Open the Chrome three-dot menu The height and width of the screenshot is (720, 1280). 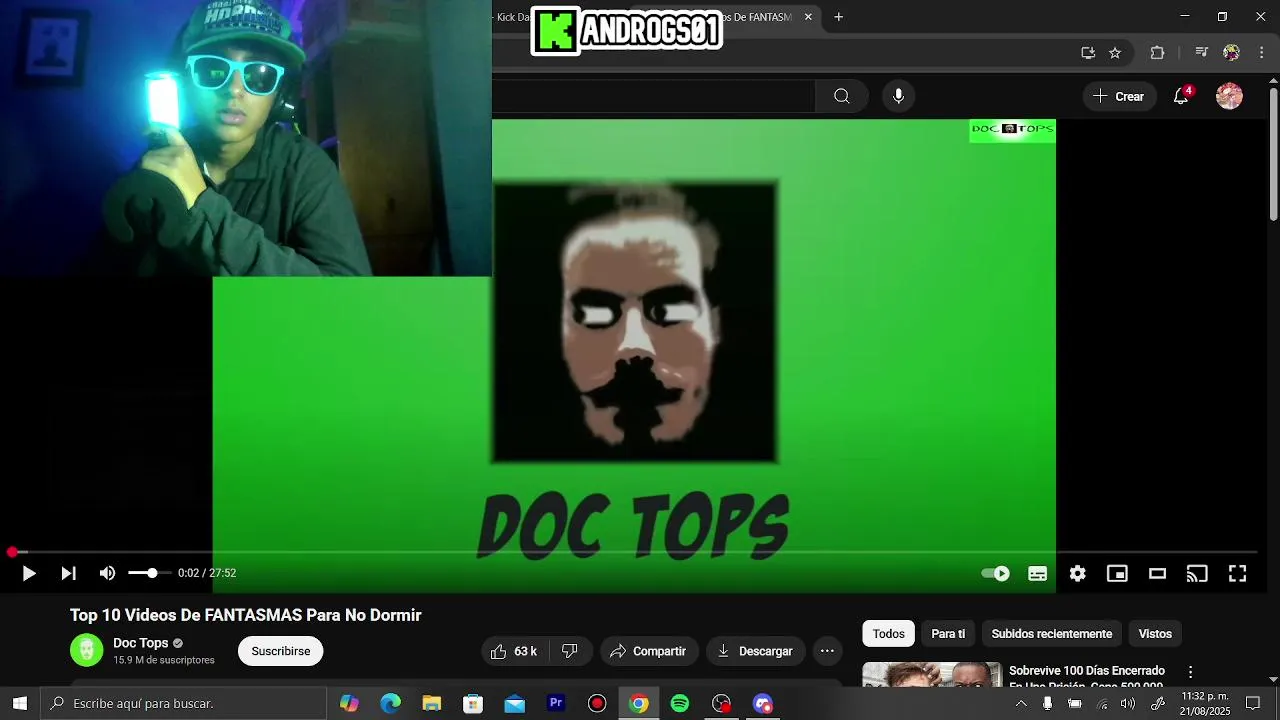[x=1260, y=53]
